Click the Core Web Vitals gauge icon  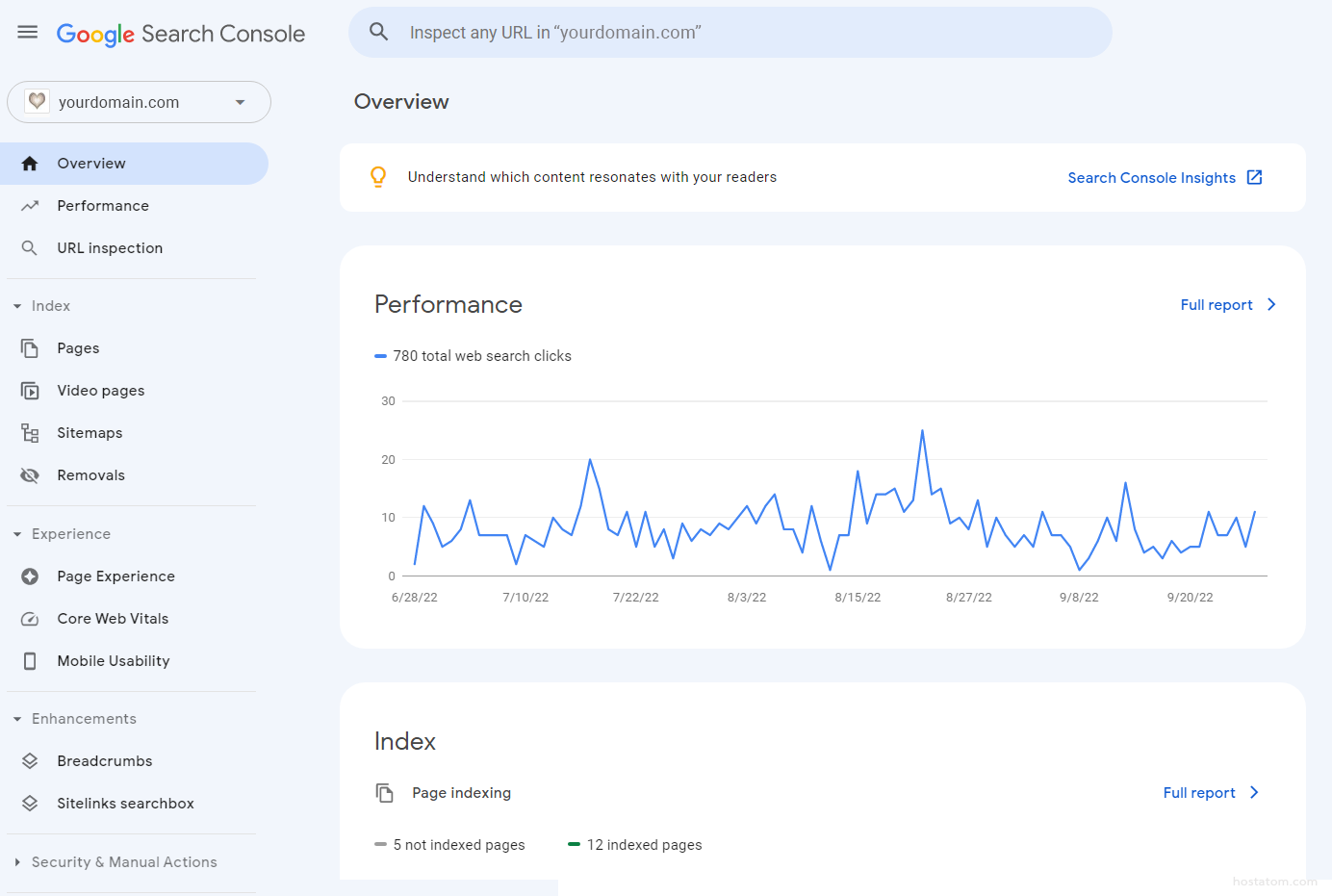pos(30,619)
